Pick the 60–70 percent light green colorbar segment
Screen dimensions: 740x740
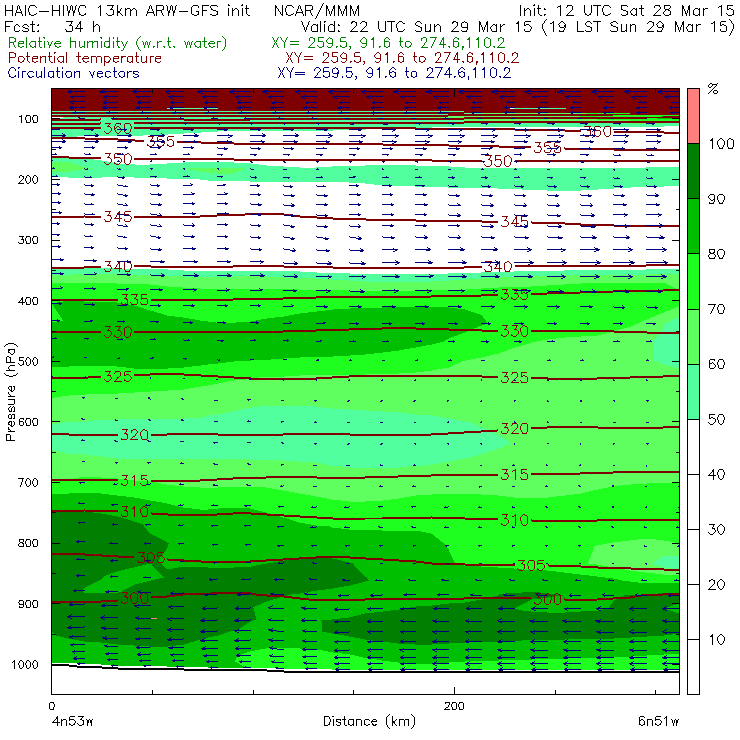coord(693,336)
